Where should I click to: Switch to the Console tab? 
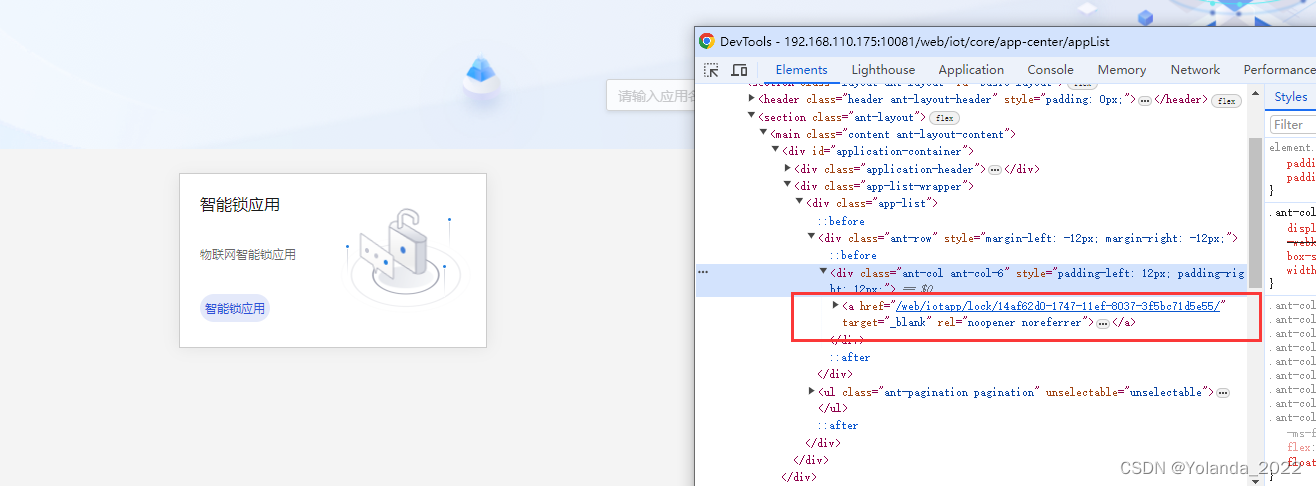(x=1051, y=70)
